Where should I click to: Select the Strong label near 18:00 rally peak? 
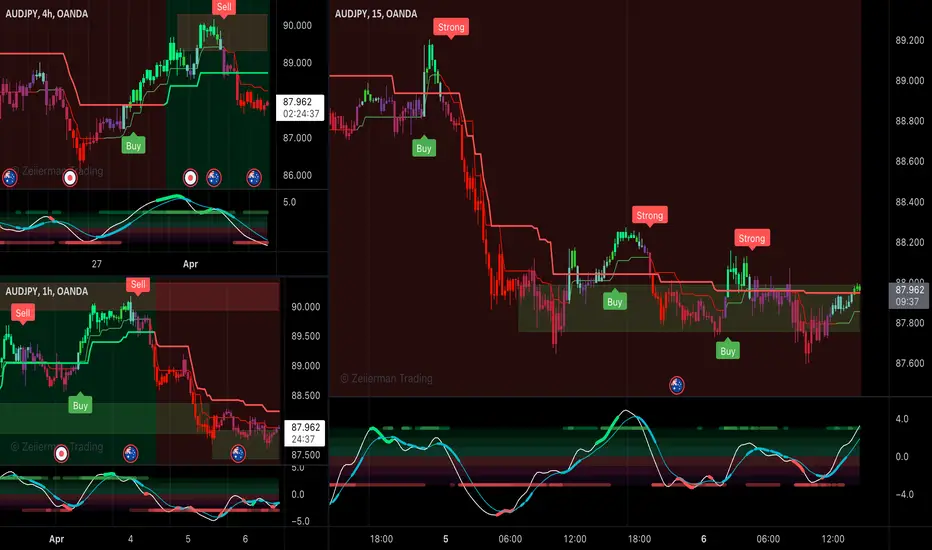(x=649, y=216)
